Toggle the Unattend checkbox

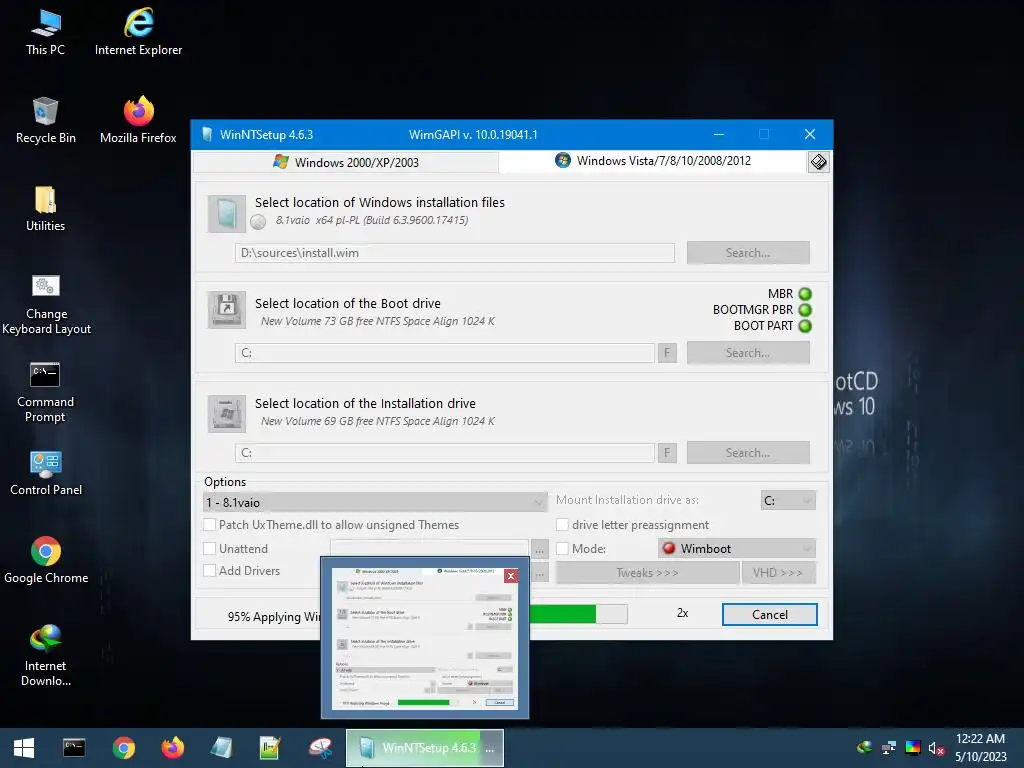(210, 549)
